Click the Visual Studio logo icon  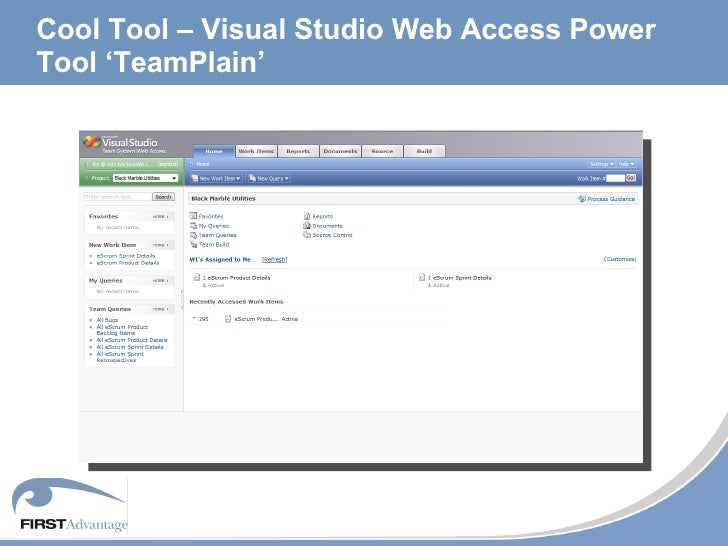pos(92,141)
